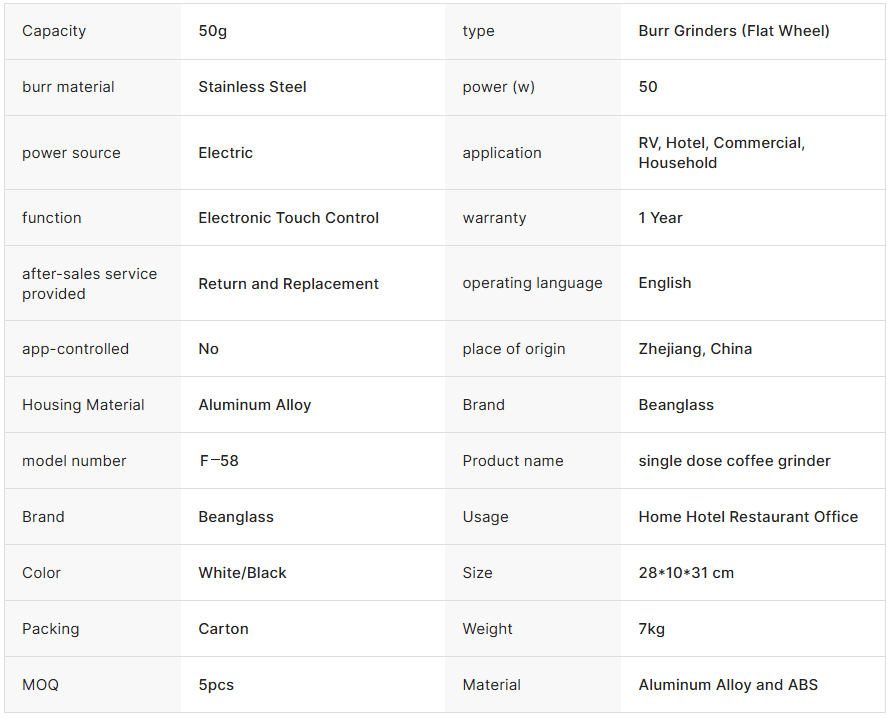This screenshot has height=719, width=891.
Task: Click the Home Hotel Restaurant Office value
Action: coord(748,517)
